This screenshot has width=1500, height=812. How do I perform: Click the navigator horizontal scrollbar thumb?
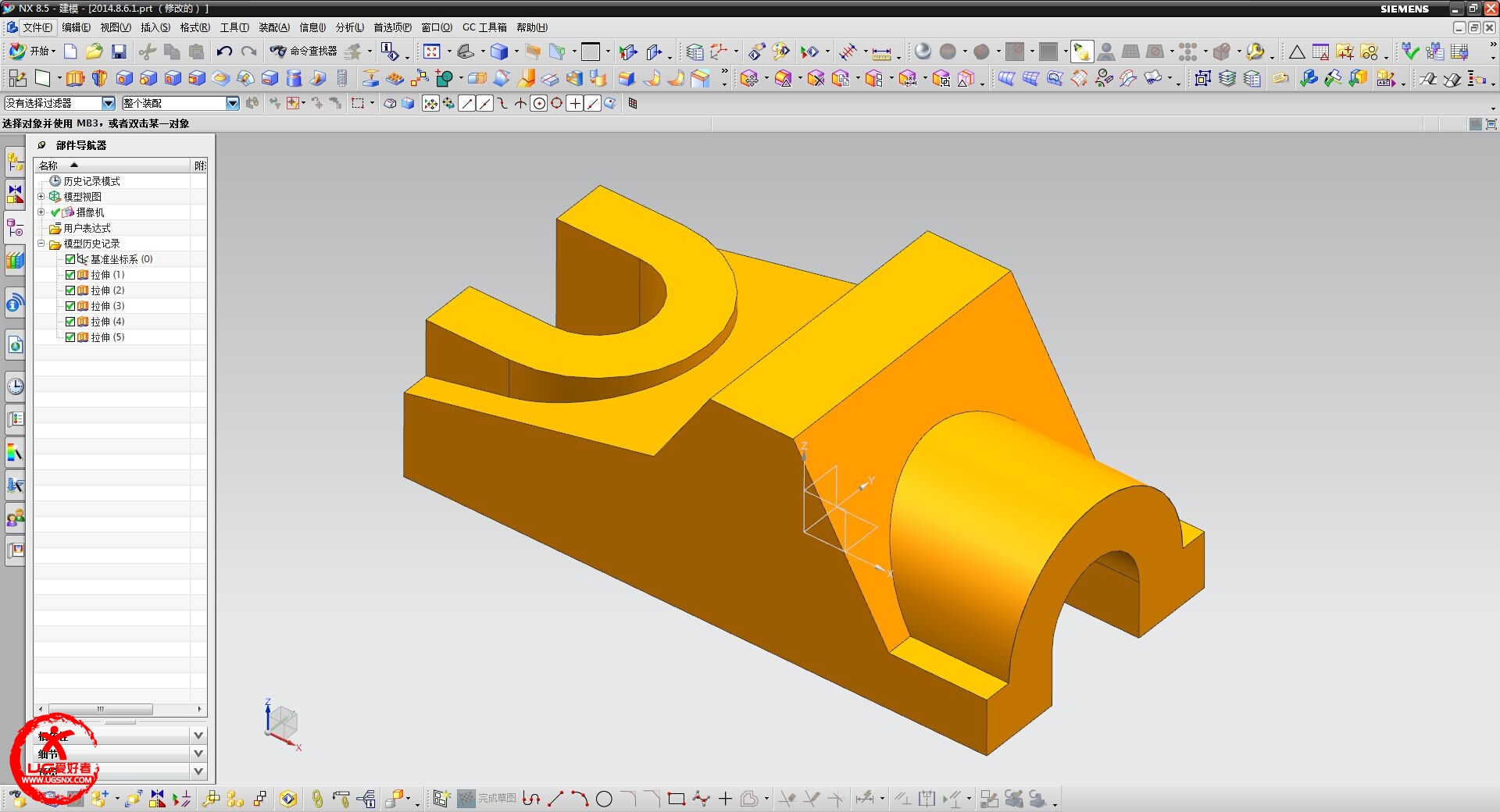click(100, 709)
